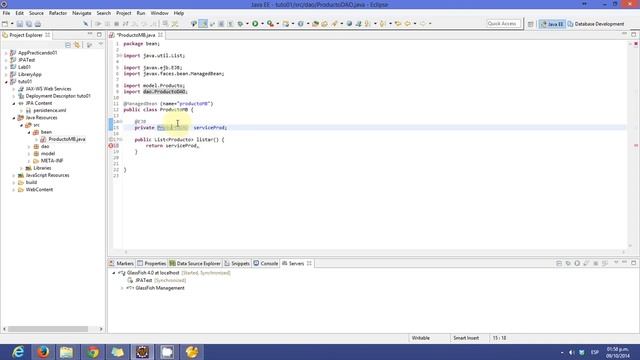Click the Open Perspective icon
Viewport: 640px width, 360px height.
point(530,24)
